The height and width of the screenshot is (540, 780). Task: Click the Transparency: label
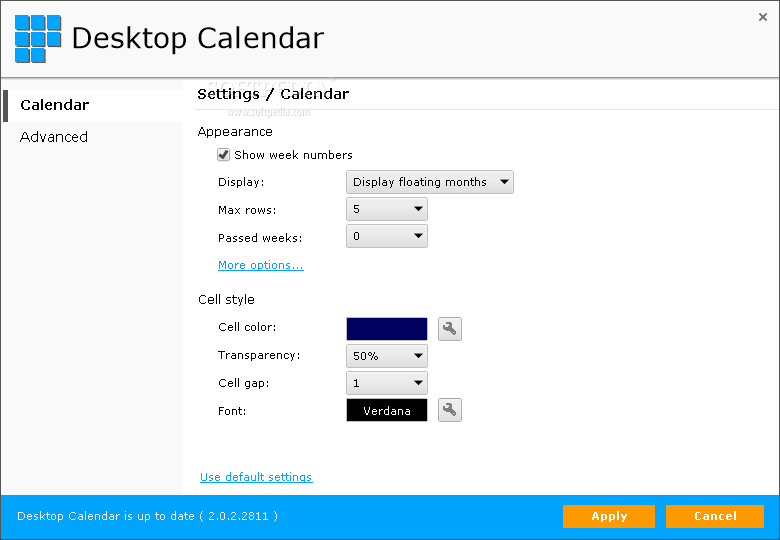click(259, 355)
